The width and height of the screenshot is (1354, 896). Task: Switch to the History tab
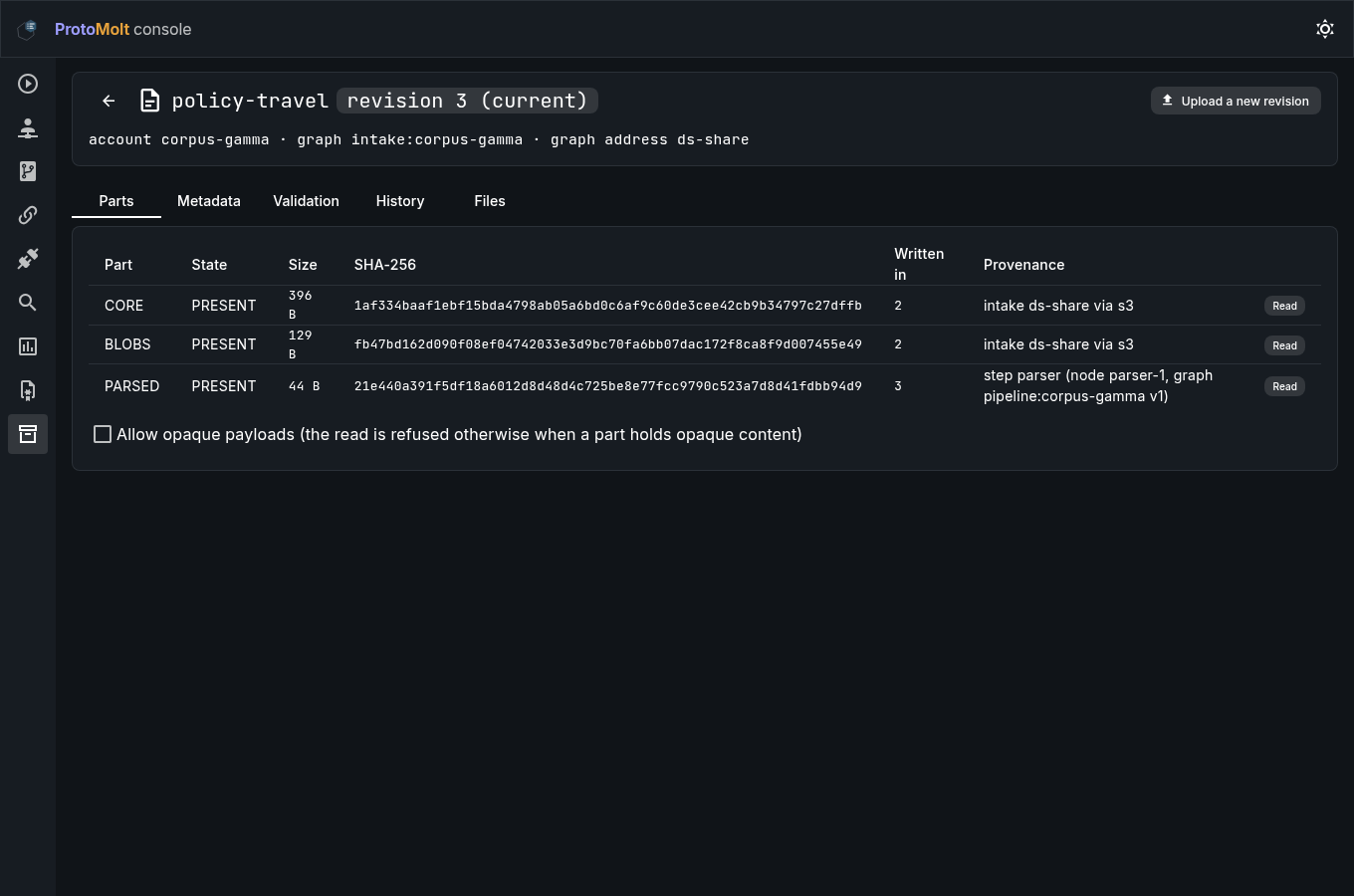pos(400,201)
